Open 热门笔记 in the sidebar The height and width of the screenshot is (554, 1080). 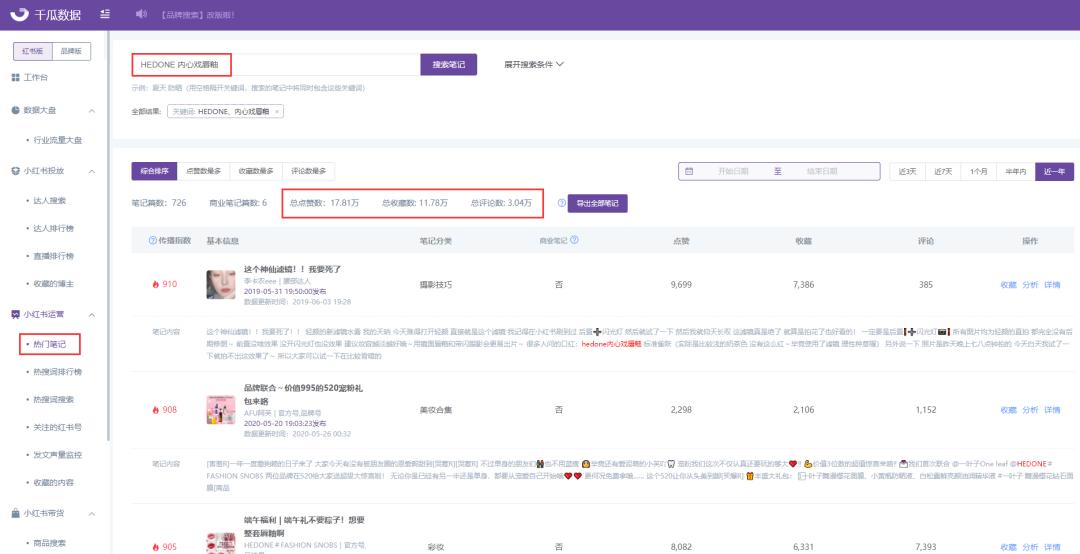[x=49, y=344]
